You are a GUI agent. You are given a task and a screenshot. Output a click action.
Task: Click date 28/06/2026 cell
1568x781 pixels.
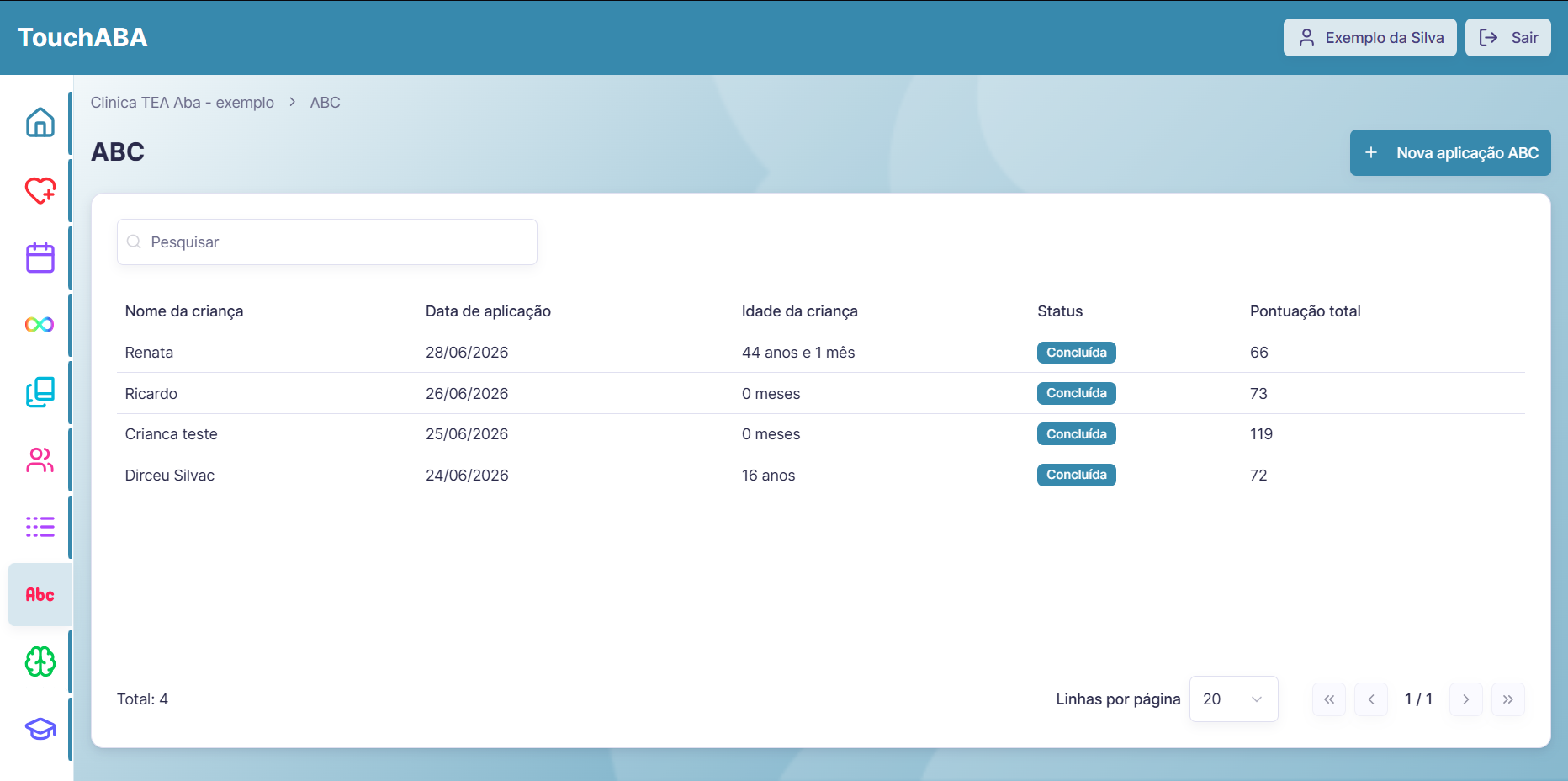pos(467,353)
